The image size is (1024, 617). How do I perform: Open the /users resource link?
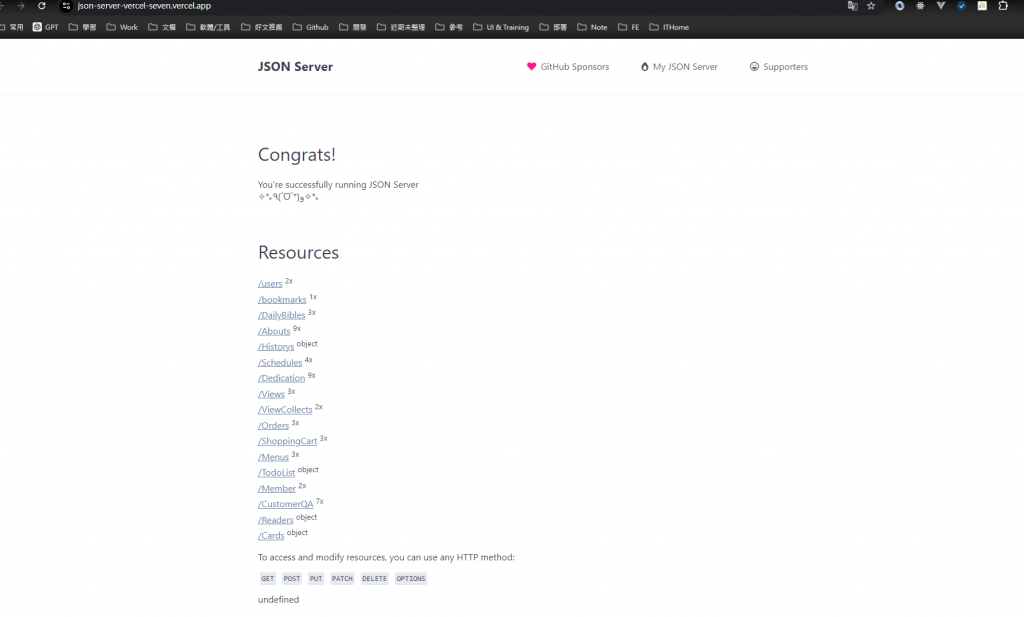(x=270, y=283)
